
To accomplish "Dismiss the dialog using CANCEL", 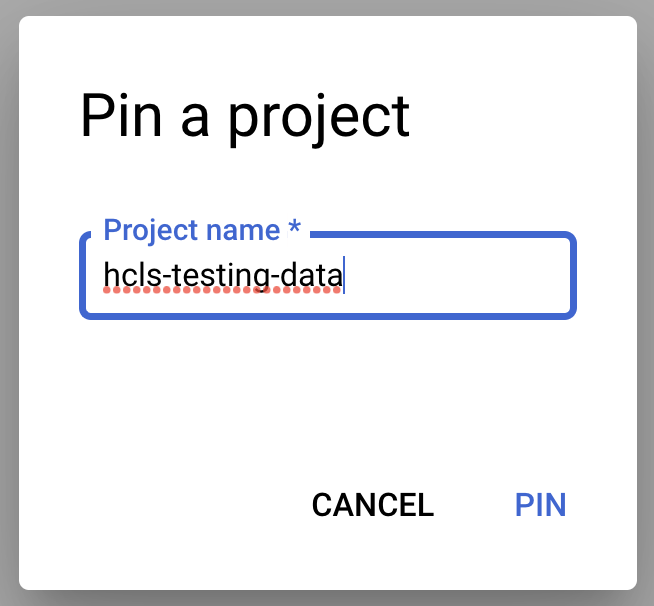I will coord(372,505).
